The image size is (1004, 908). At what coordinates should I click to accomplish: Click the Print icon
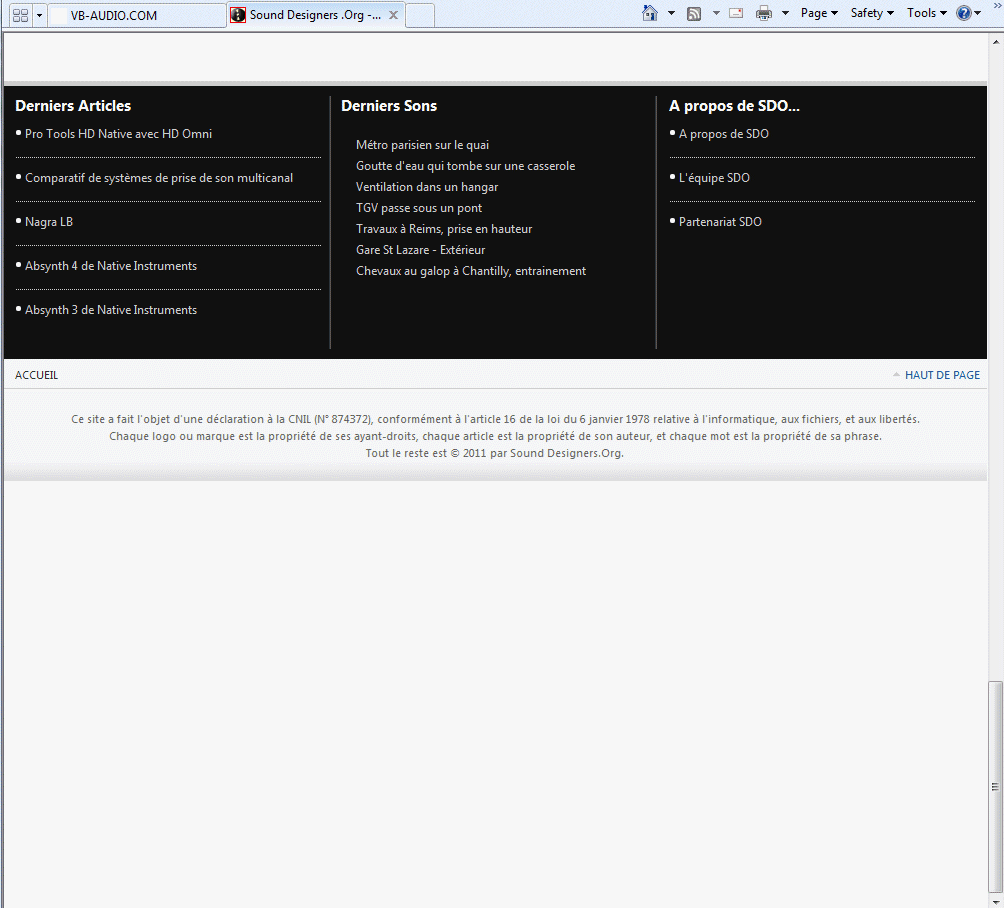pyautogui.click(x=764, y=13)
